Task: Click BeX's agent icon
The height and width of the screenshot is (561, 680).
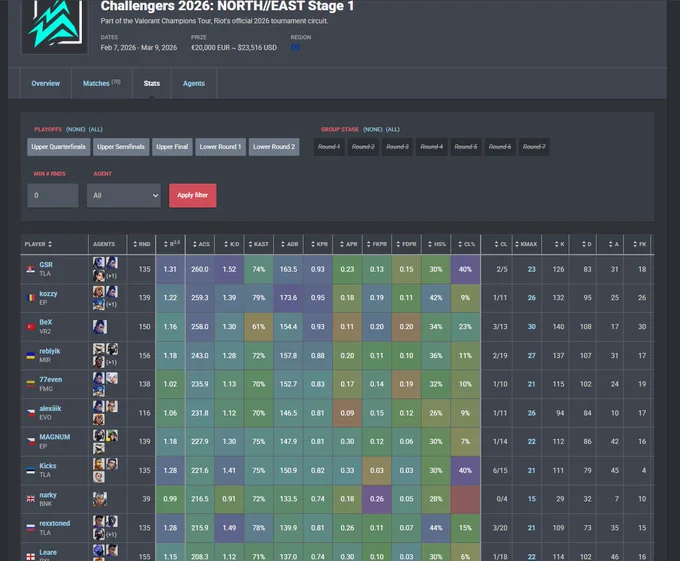Action: (100, 326)
